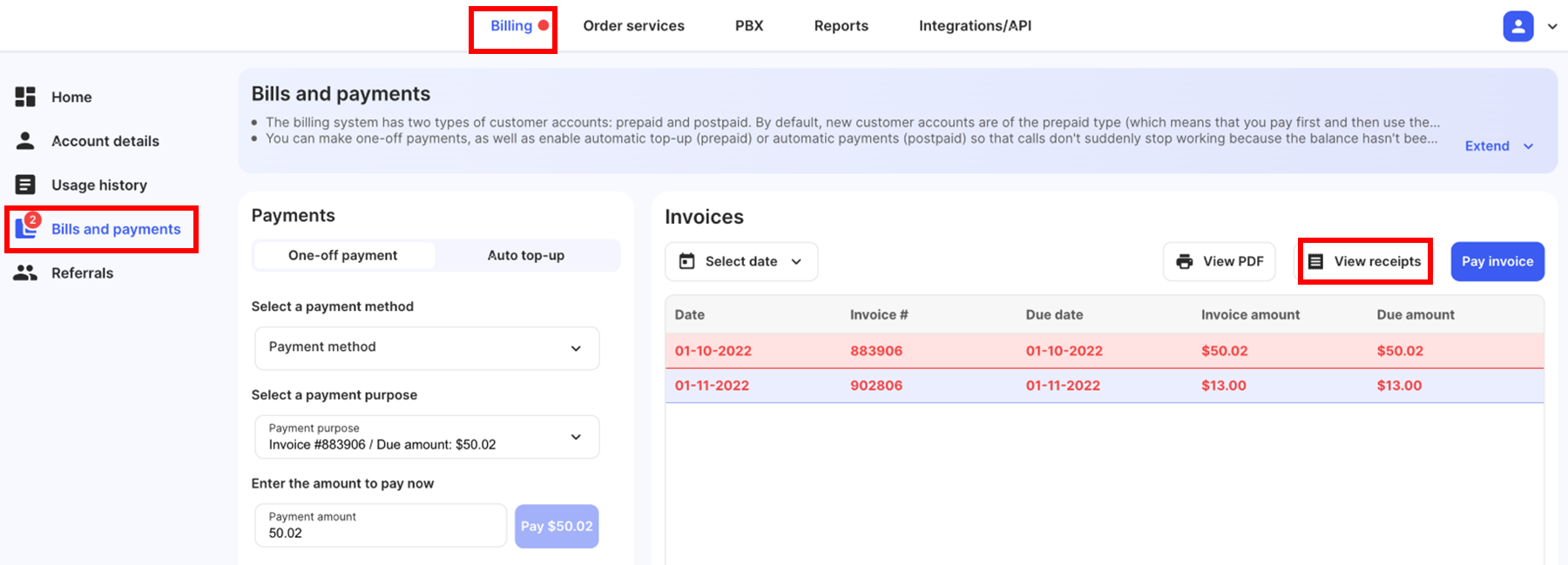The height and width of the screenshot is (565, 1568).
Task: Click the calendar icon in Select date
Action: 686,261
